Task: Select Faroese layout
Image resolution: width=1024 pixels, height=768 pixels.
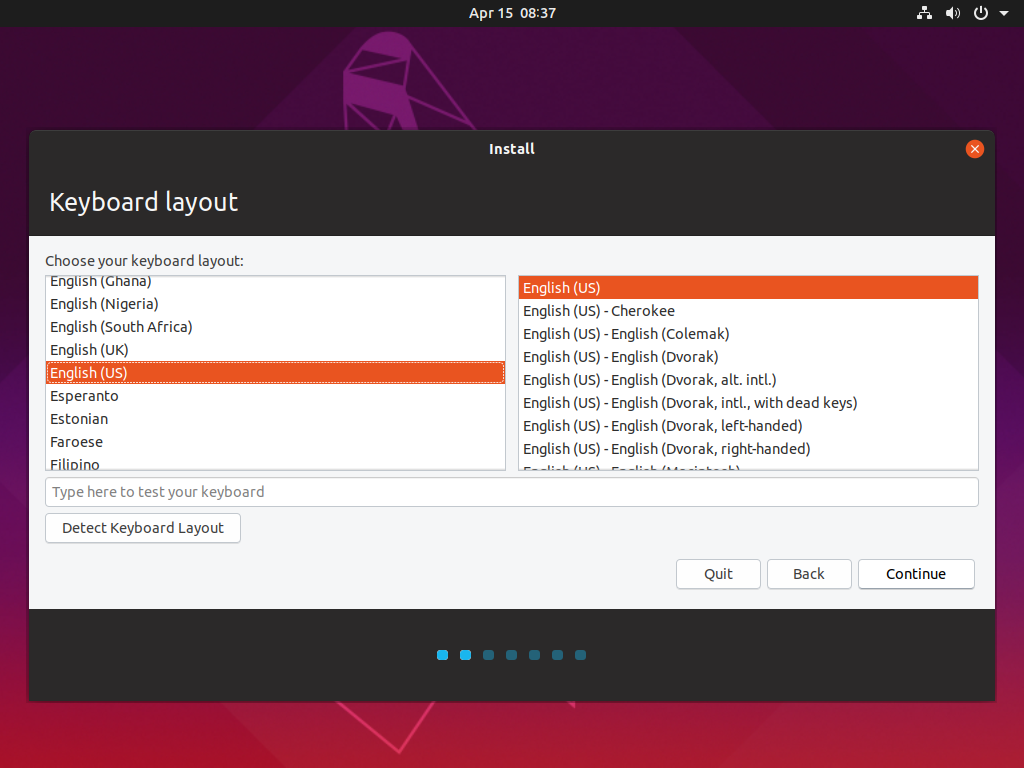Action: pyautogui.click(x=276, y=441)
